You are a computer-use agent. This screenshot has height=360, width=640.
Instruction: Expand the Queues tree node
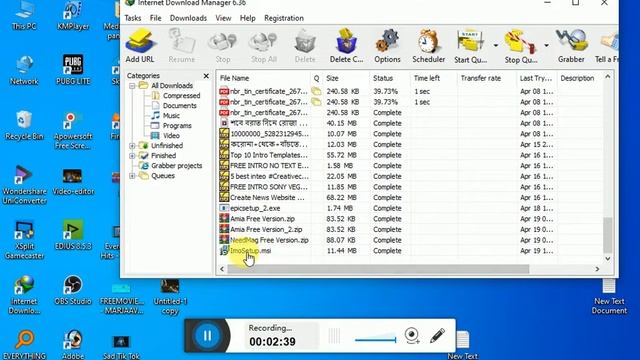pos(132,176)
